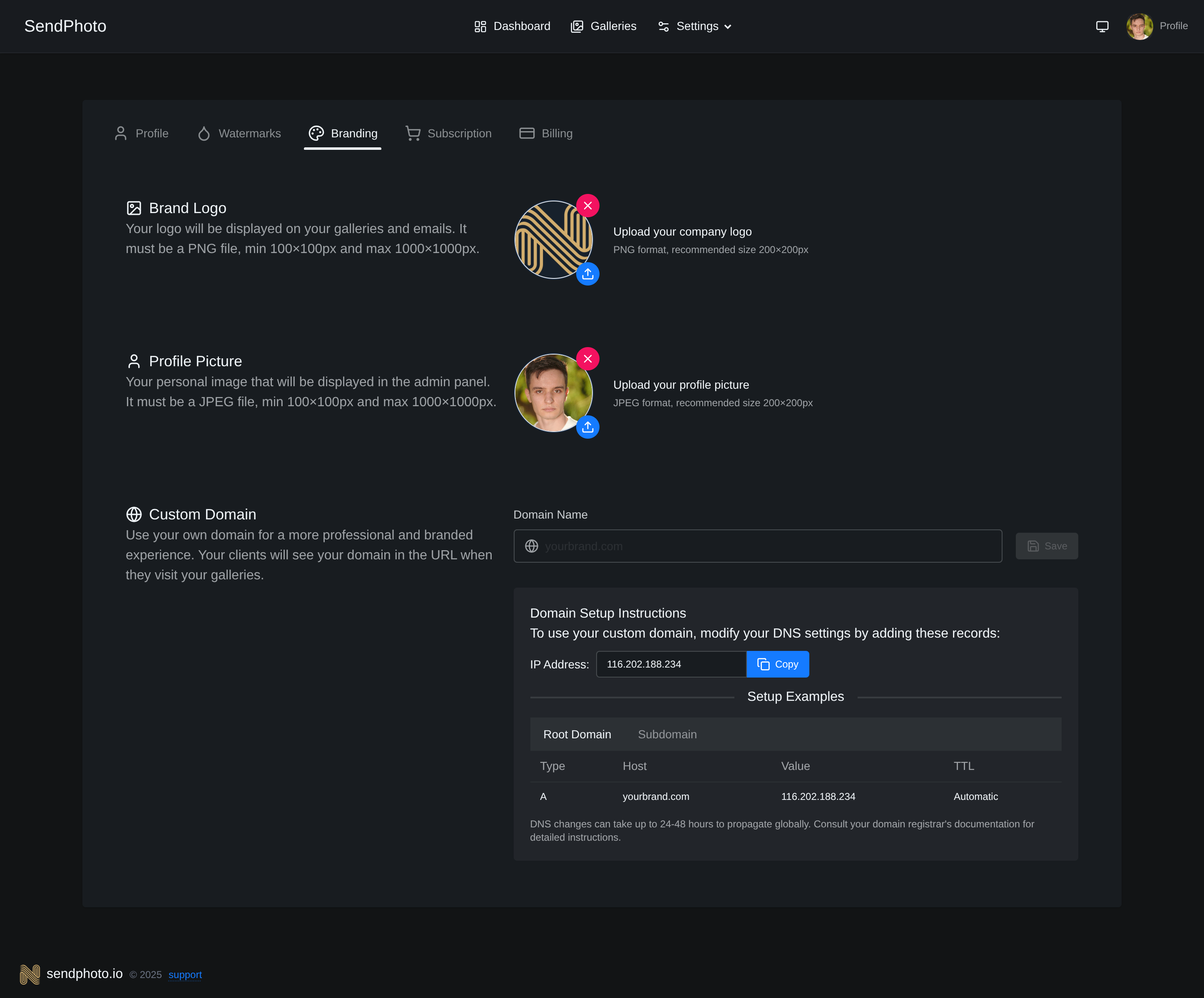Go to Galleries in top navigation
The height and width of the screenshot is (998, 1204).
tap(603, 26)
